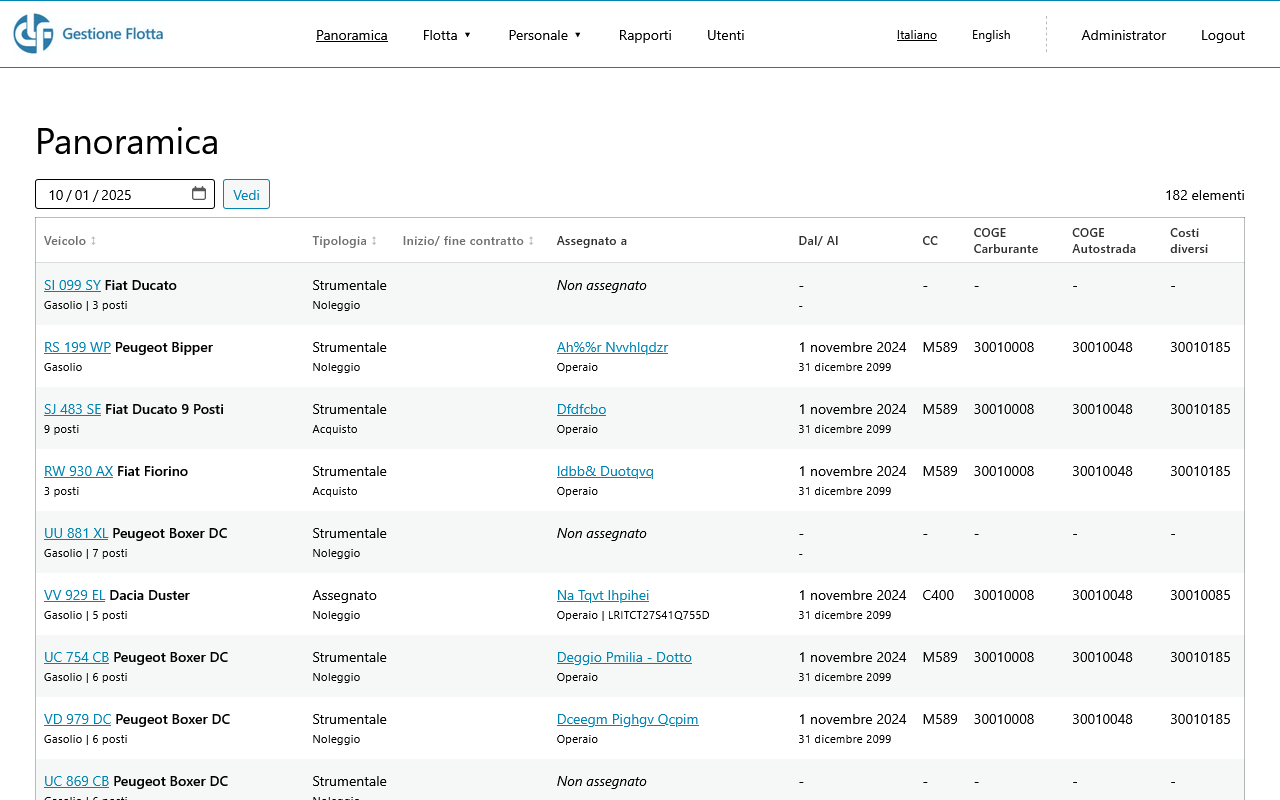Sort table by Veicolo column arrows
1280x800 pixels.
point(93,241)
